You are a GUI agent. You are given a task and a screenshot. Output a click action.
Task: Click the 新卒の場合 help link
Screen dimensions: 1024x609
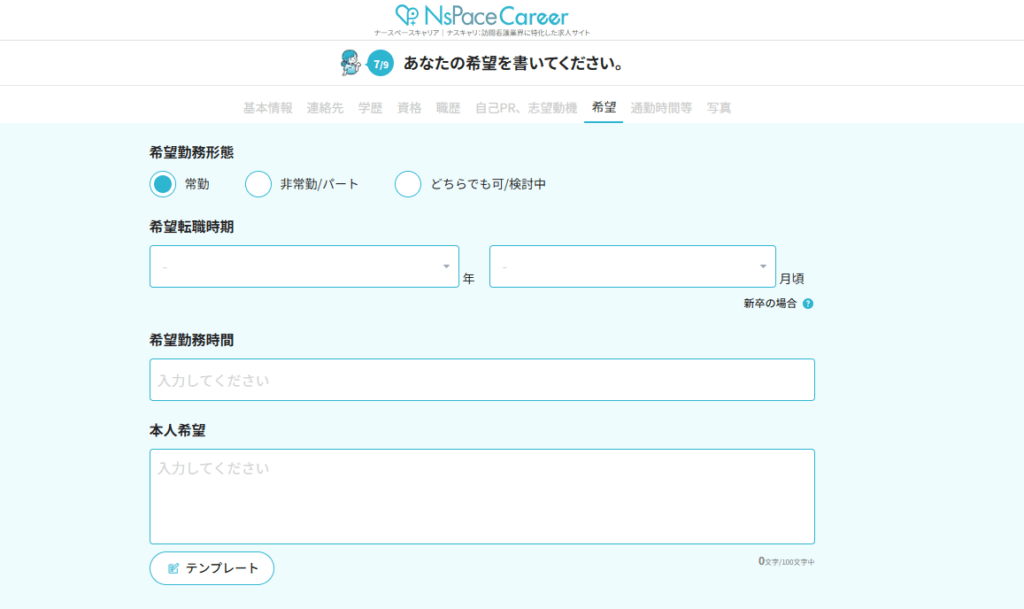pyautogui.click(x=770, y=304)
